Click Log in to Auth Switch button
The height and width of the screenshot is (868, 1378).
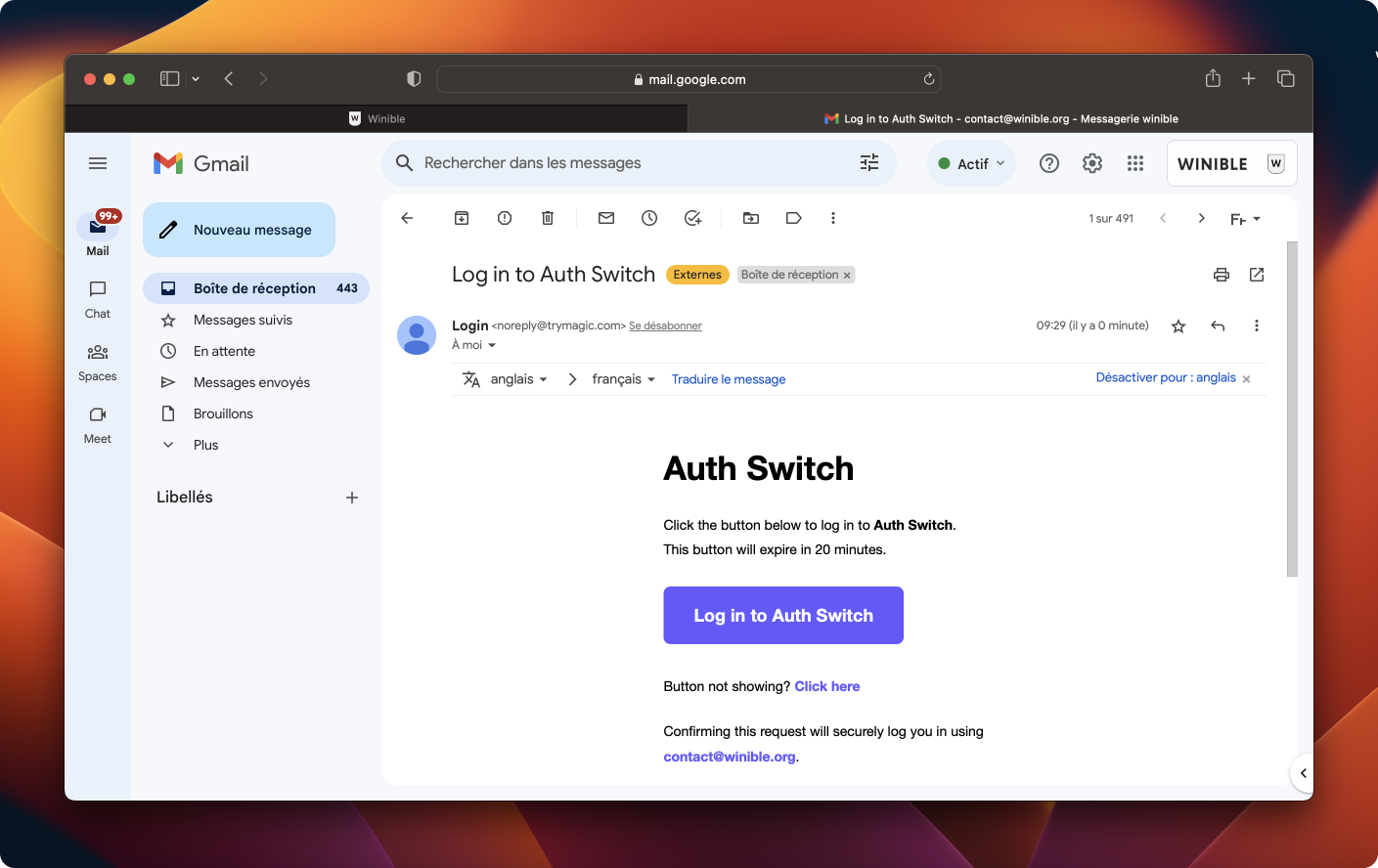point(783,615)
